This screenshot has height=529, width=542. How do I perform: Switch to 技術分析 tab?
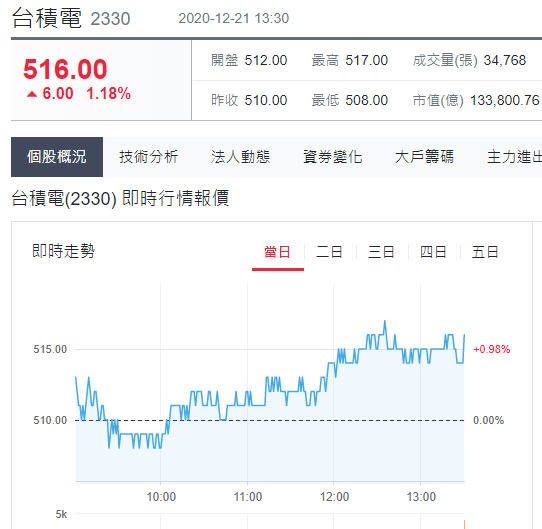(x=149, y=157)
